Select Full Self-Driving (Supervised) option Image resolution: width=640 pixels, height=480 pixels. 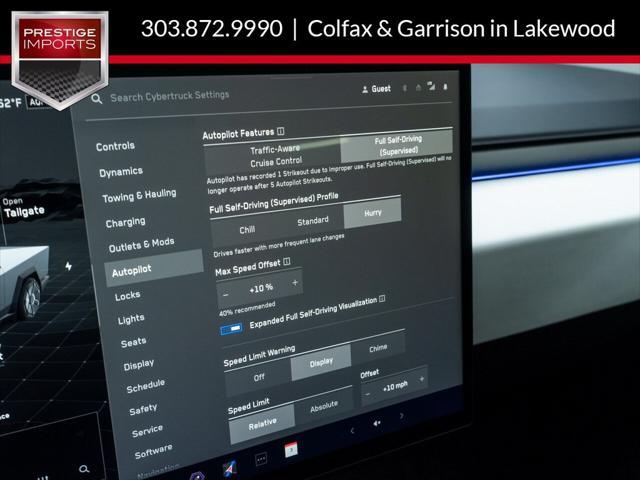397,146
